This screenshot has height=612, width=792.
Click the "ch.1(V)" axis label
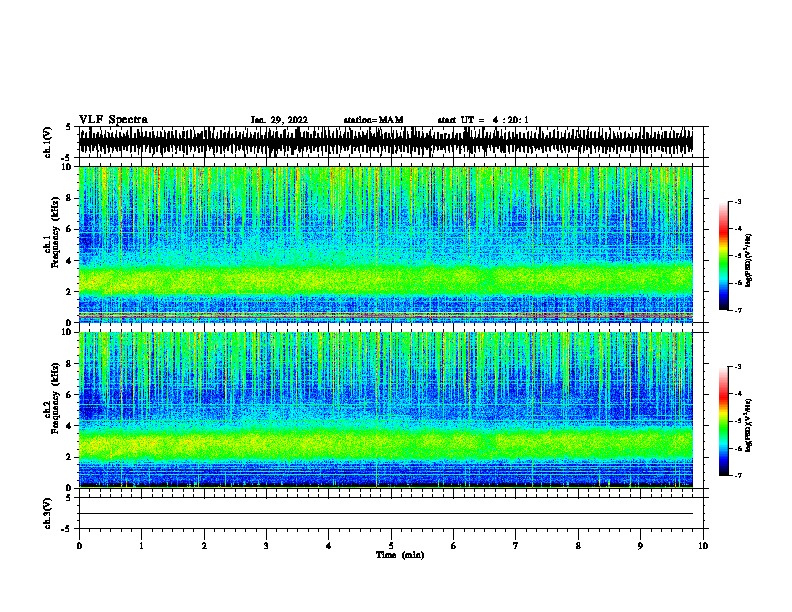(x=47, y=142)
